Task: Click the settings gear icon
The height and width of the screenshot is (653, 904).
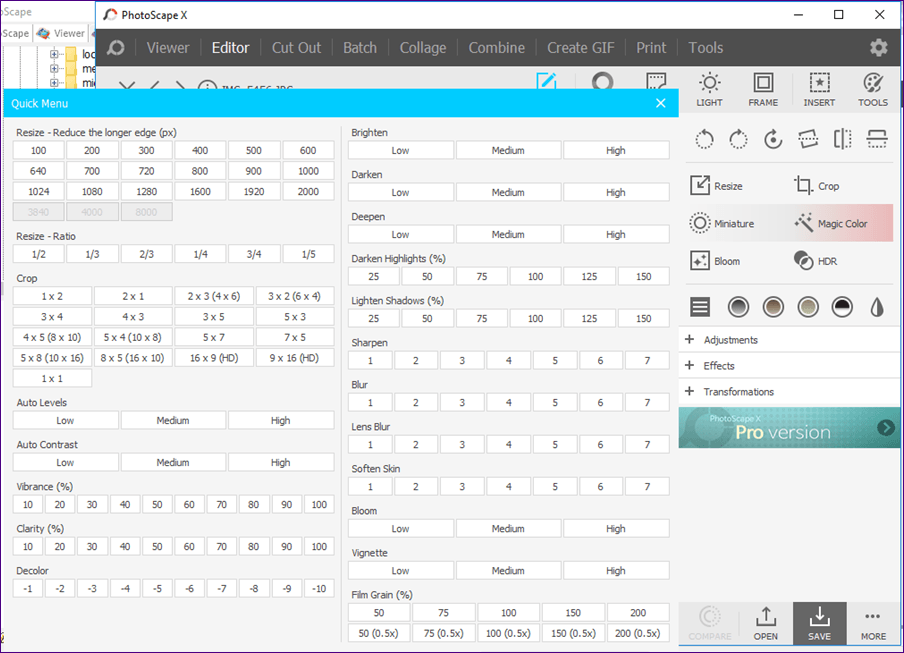Action: [x=878, y=48]
